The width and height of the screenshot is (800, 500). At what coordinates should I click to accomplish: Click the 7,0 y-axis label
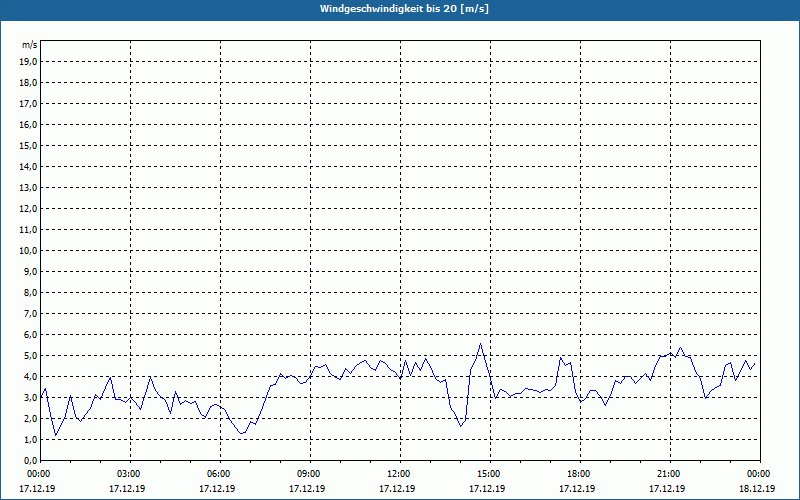click(31, 314)
